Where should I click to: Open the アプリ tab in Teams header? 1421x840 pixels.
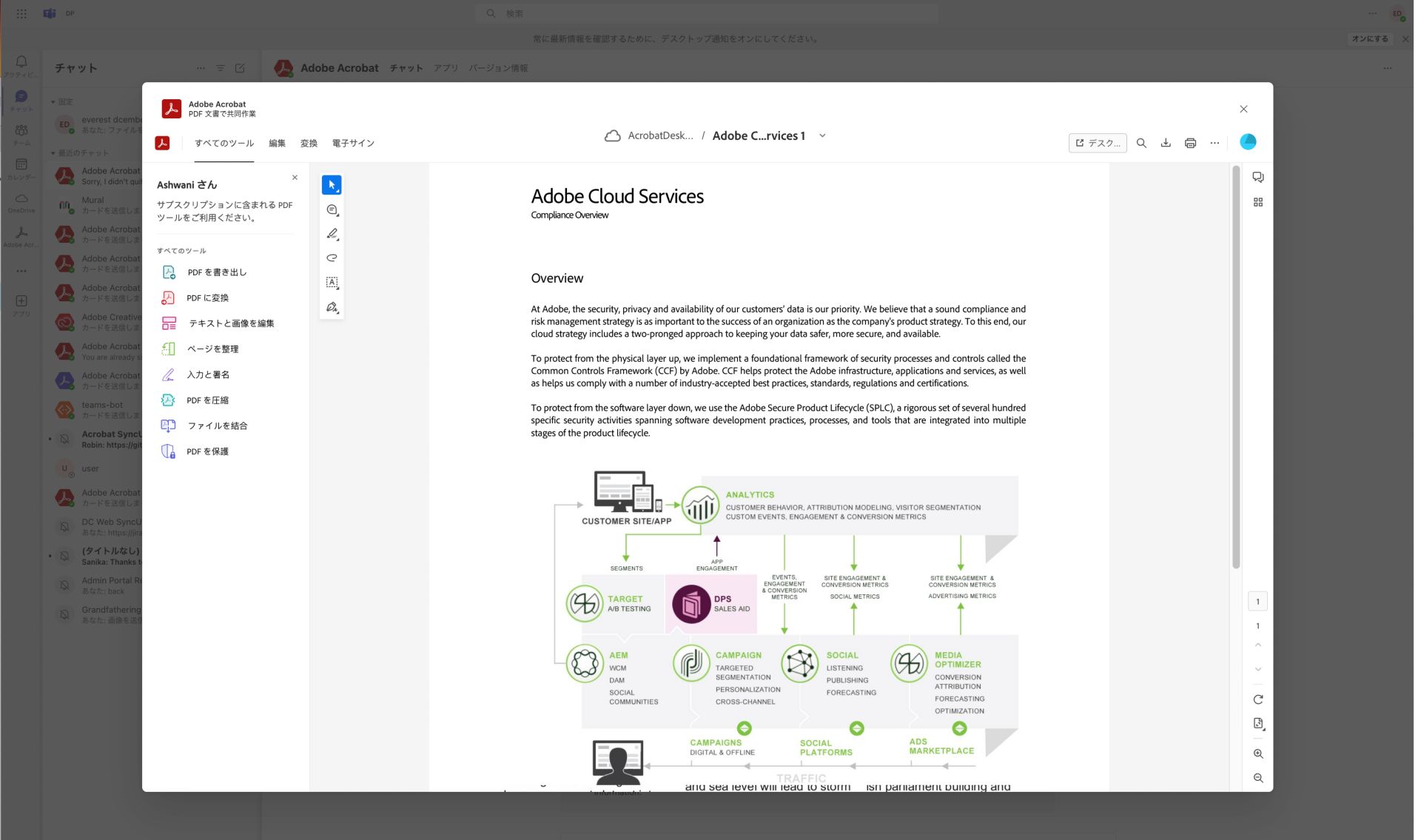pyautogui.click(x=446, y=68)
